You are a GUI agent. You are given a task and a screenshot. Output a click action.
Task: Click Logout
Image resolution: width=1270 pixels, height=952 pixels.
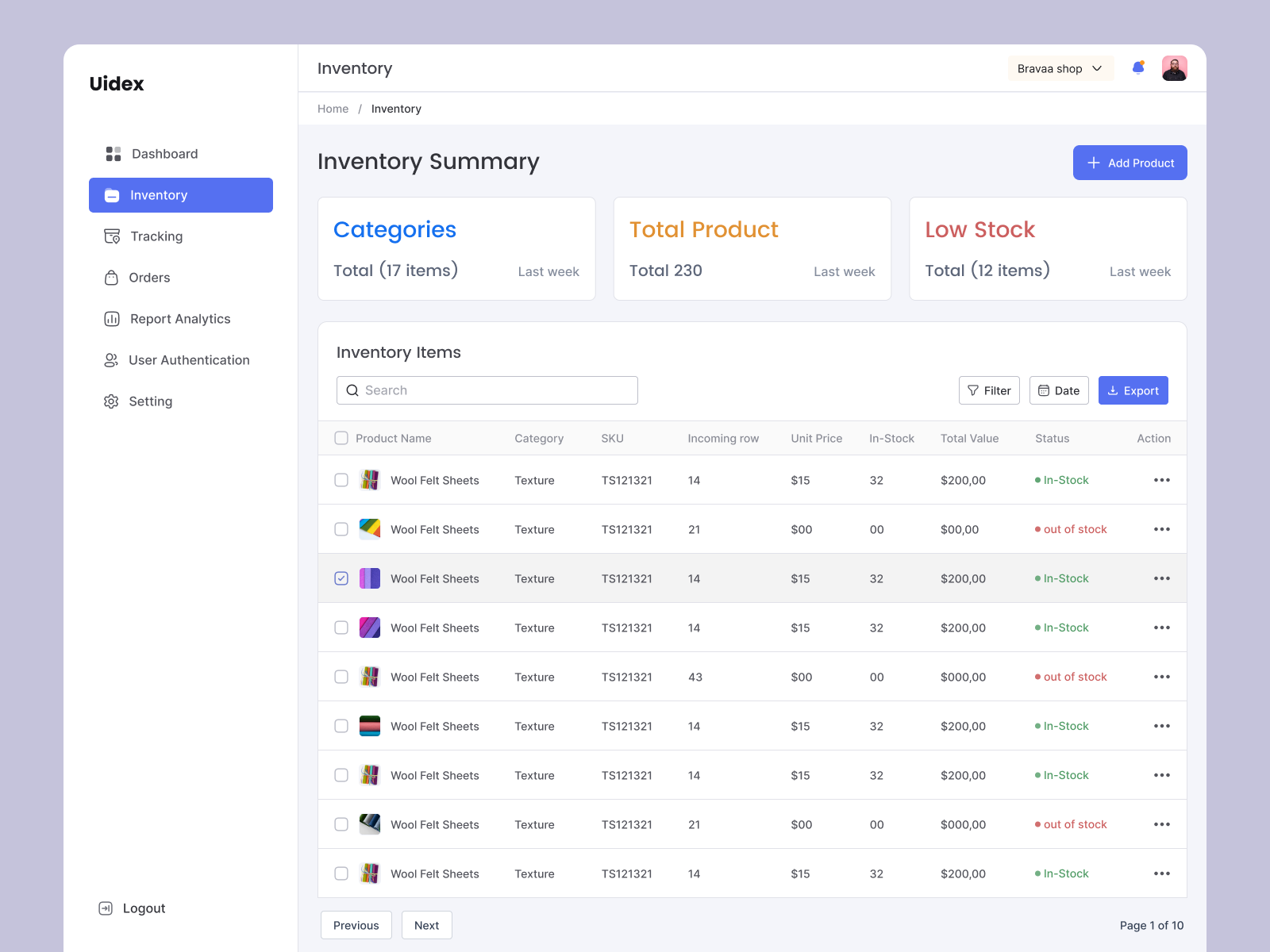132,908
